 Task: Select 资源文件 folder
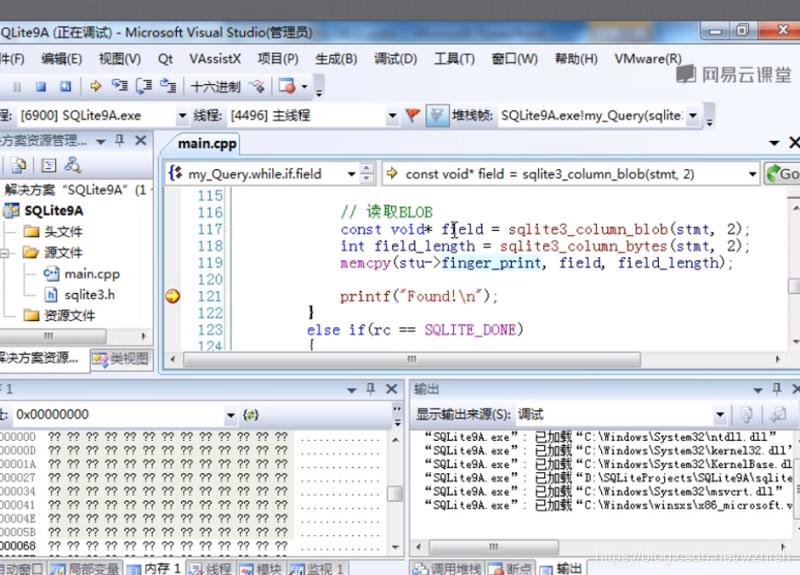pyautogui.click(x=69, y=316)
